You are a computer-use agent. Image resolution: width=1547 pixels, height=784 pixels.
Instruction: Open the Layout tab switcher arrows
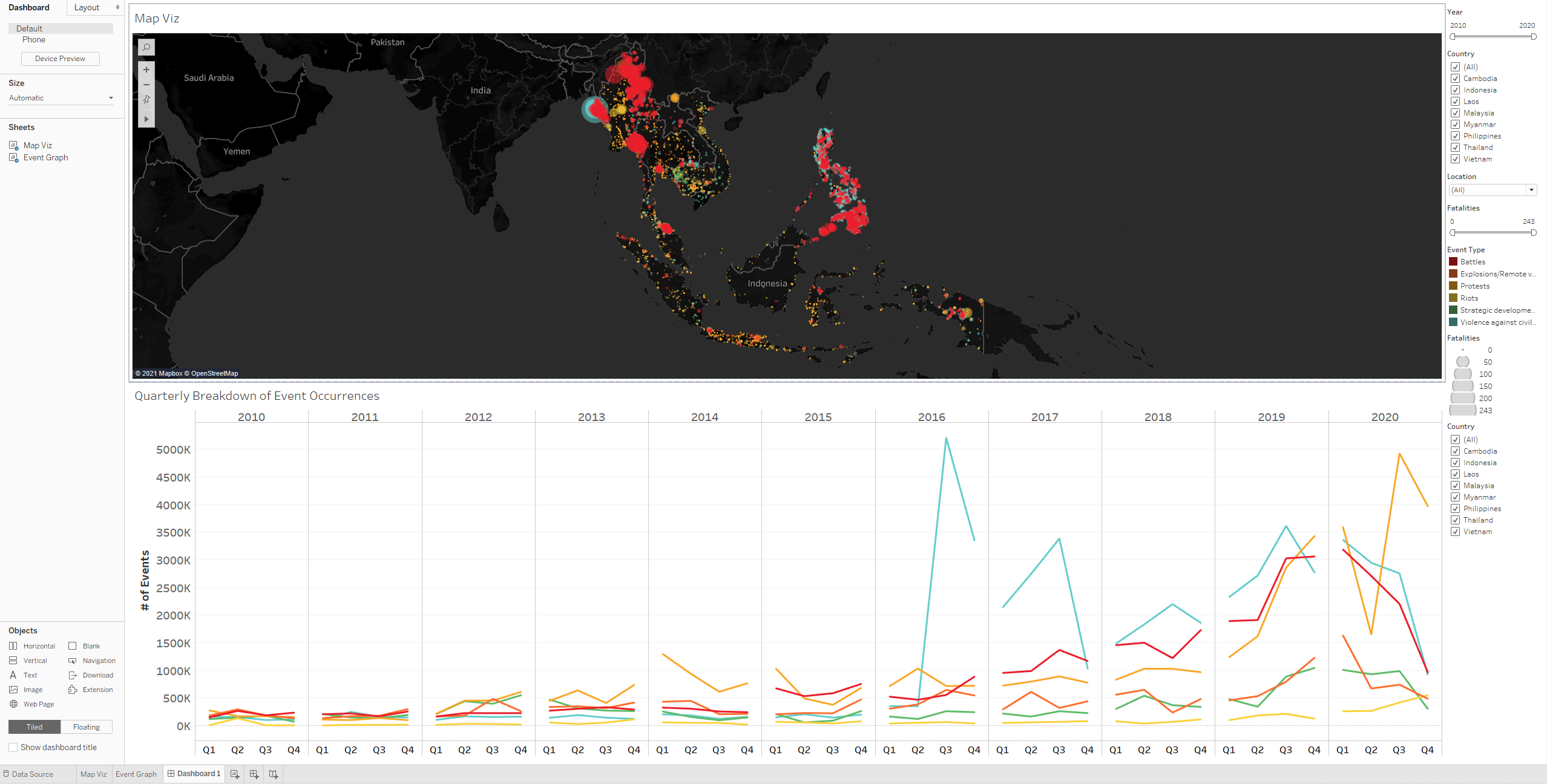click(117, 7)
